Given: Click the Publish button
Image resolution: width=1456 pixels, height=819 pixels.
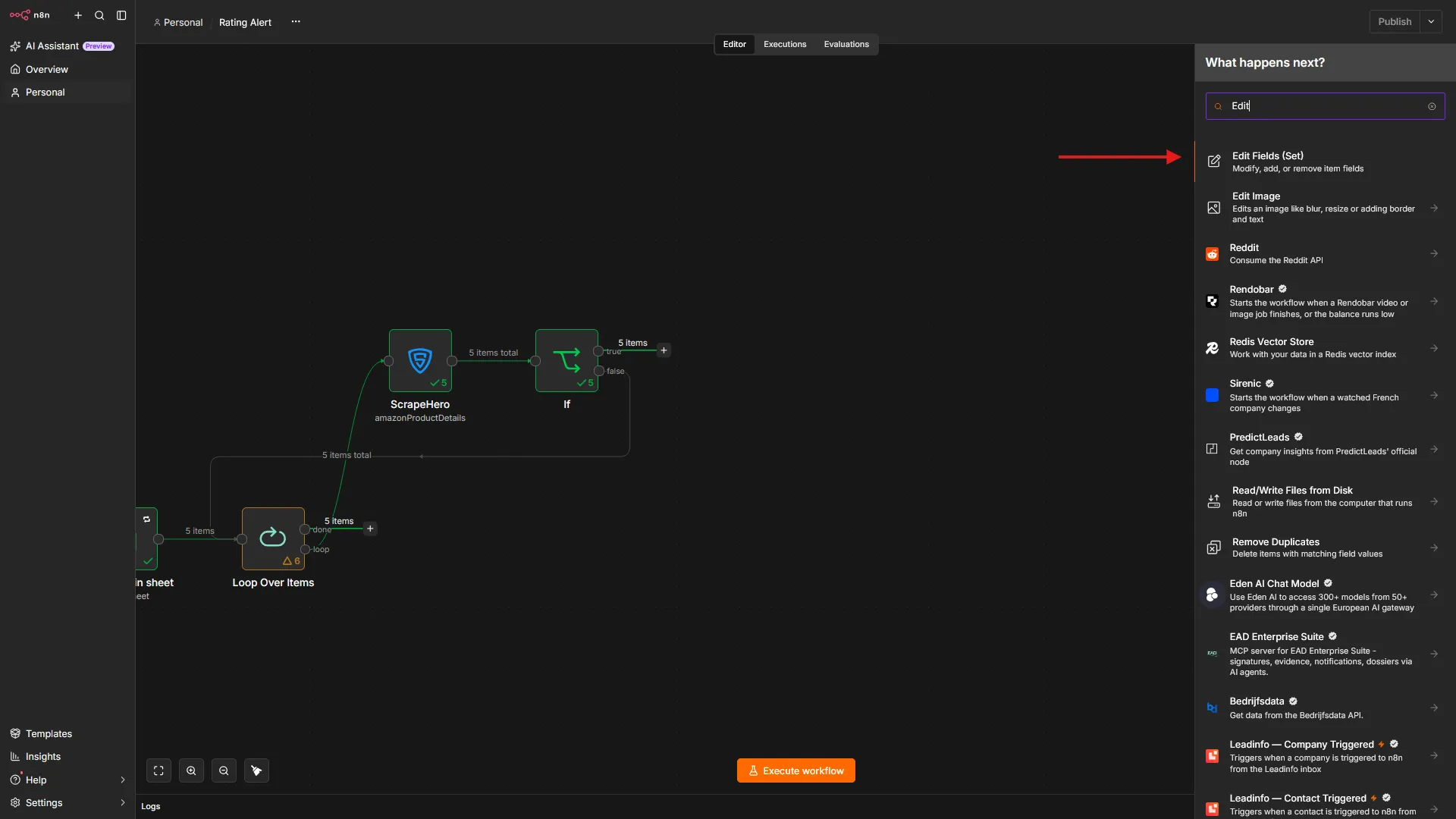Looking at the screenshot, I should pos(1395,22).
